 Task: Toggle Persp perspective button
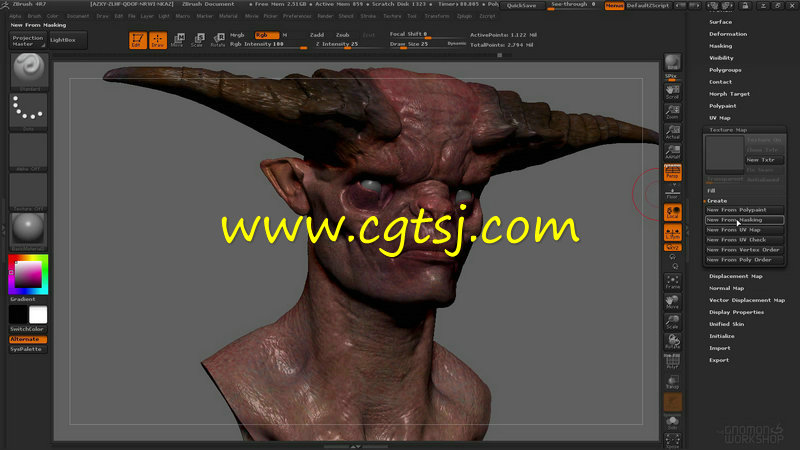[x=672, y=172]
